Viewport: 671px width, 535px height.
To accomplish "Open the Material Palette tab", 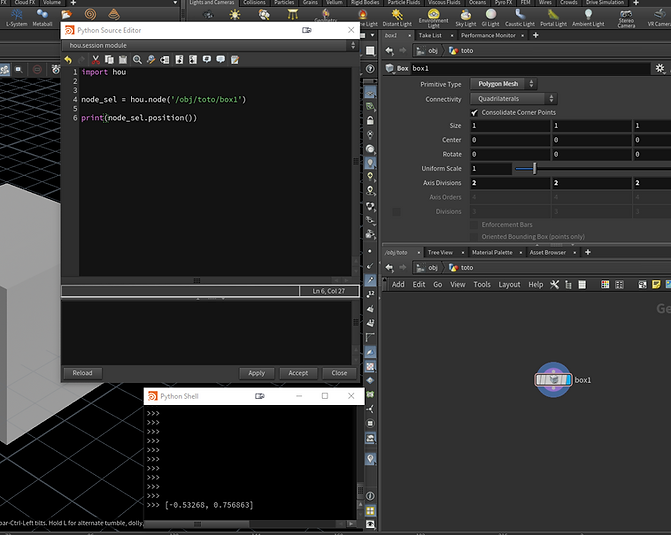I will 492,253.
